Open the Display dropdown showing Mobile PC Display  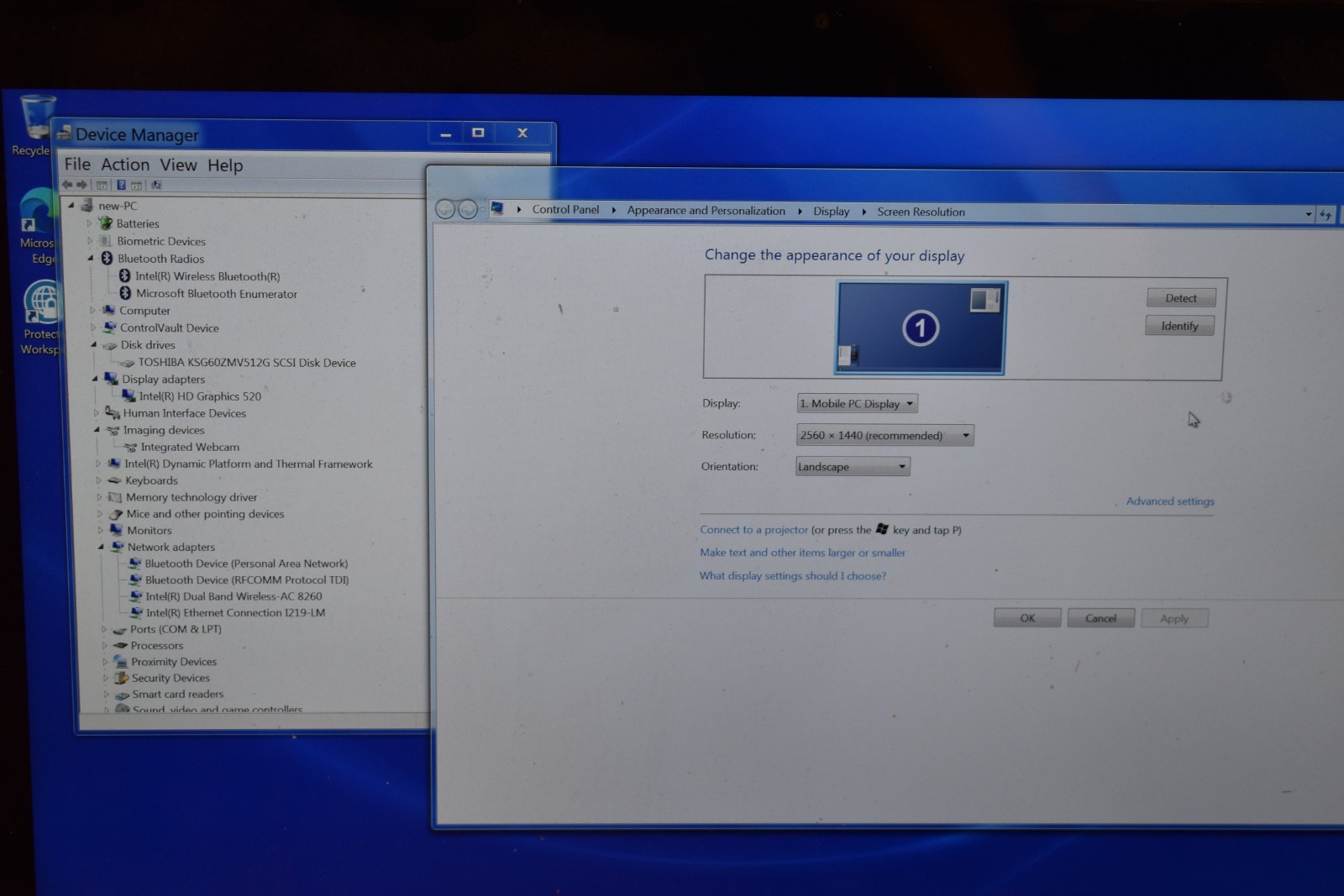(857, 403)
